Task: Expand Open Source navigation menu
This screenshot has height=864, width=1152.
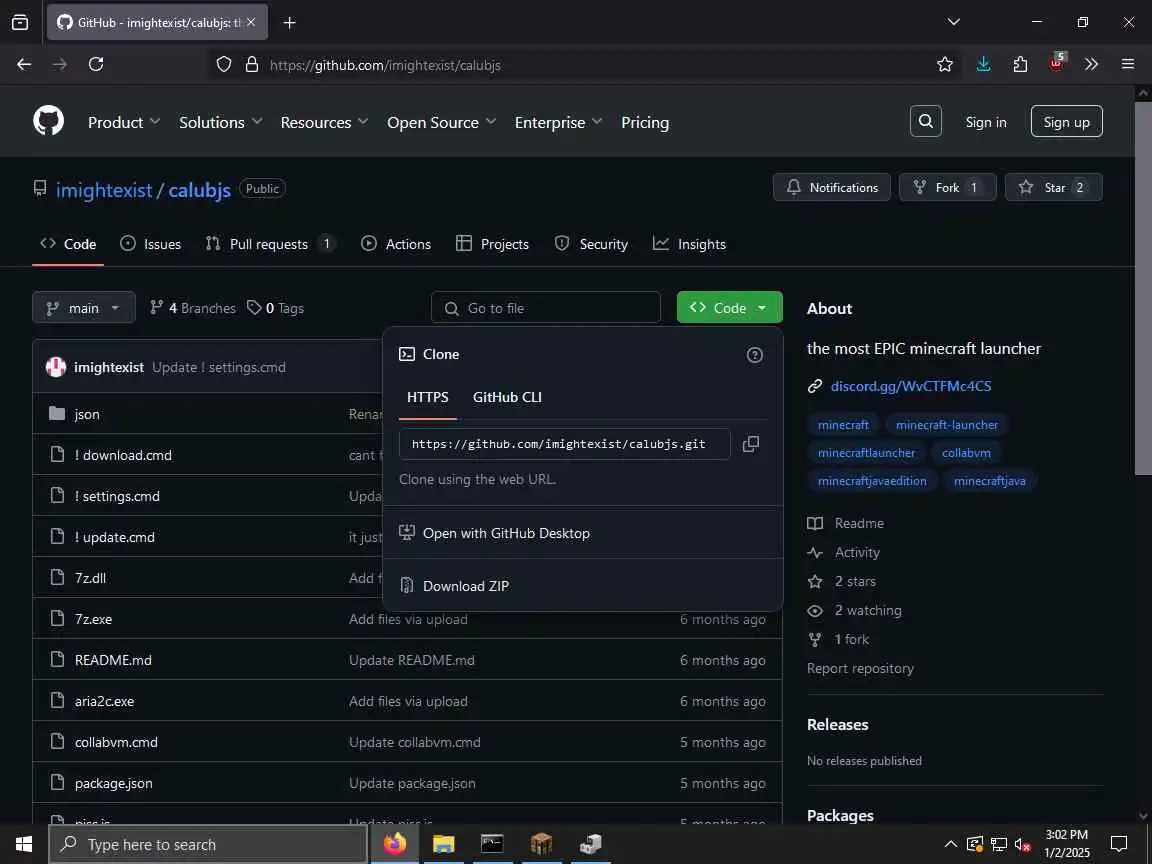Action: pyautogui.click(x=442, y=123)
